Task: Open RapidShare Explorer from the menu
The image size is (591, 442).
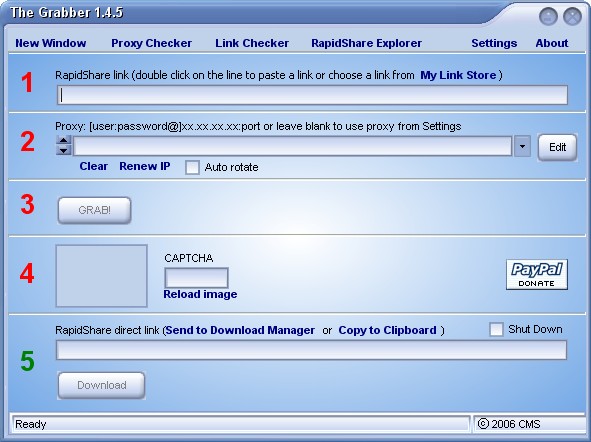Action: click(x=366, y=43)
